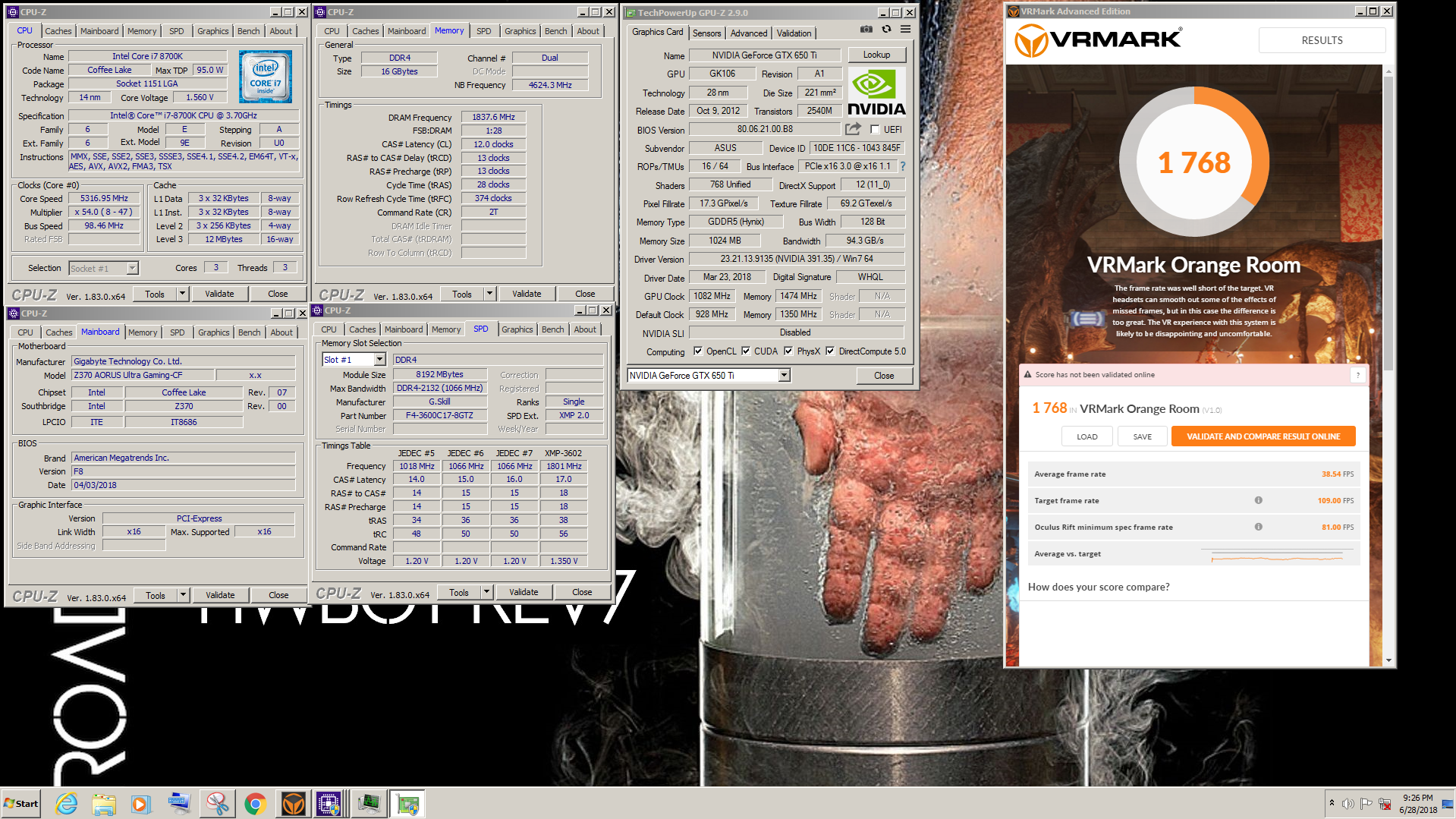Click the Start button
1456x819 pixels.
(21, 804)
